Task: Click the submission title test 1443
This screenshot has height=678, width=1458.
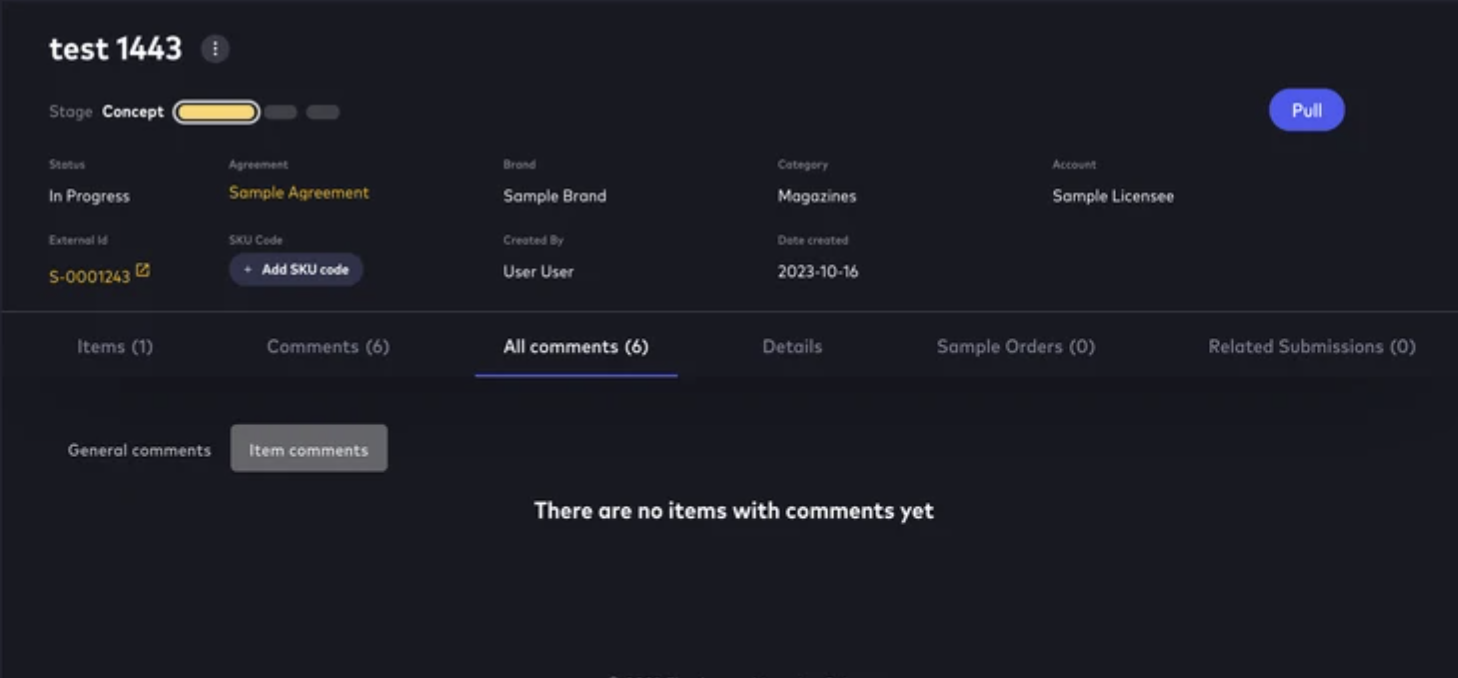Action: pyautogui.click(x=115, y=48)
